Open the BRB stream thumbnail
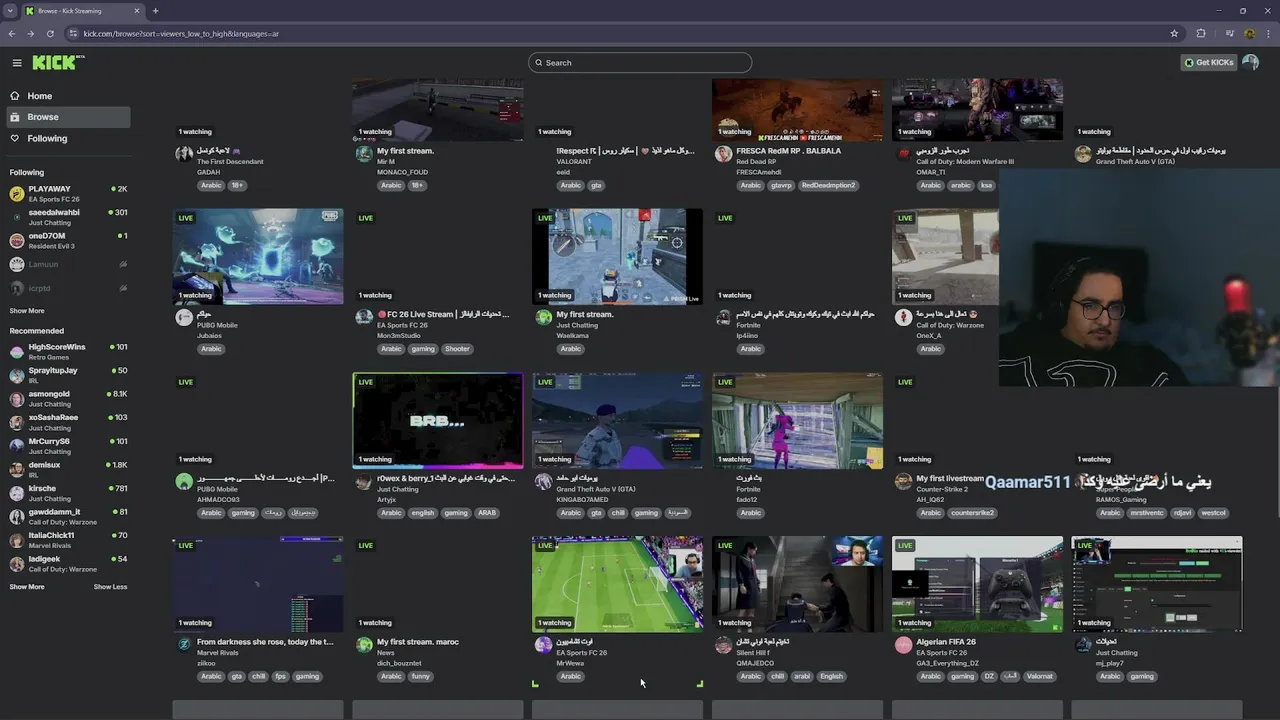The image size is (1280, 720). point(437,421)
